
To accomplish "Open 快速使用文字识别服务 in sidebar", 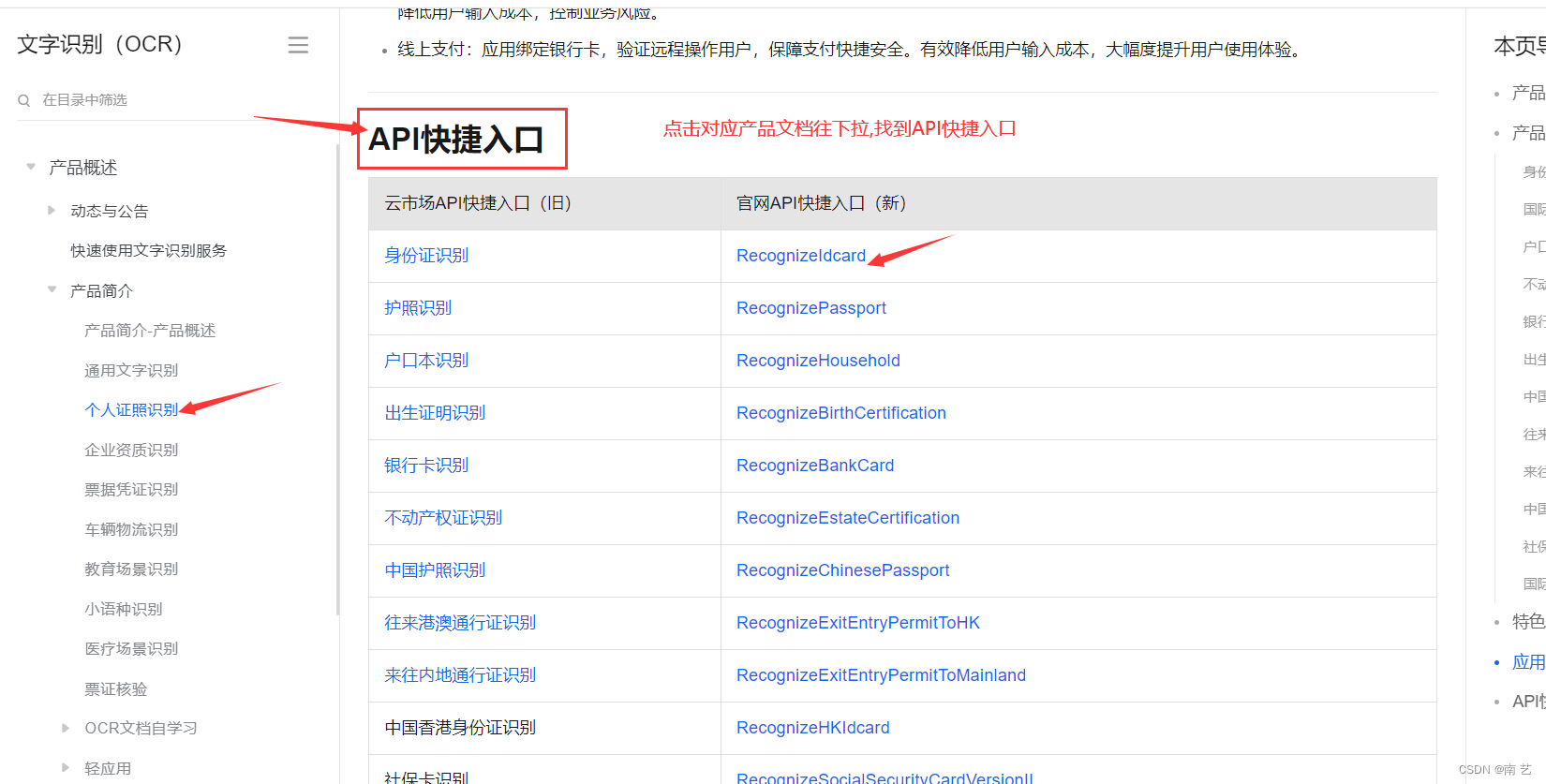I will (x=149, y=250).
